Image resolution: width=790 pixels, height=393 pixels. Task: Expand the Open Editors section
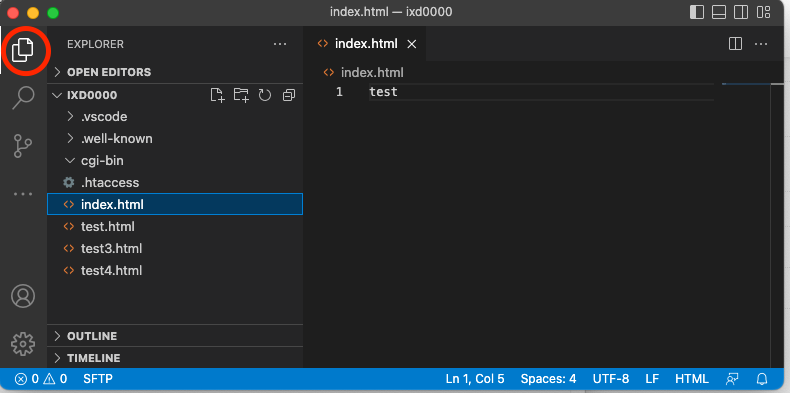pos(175,72)
